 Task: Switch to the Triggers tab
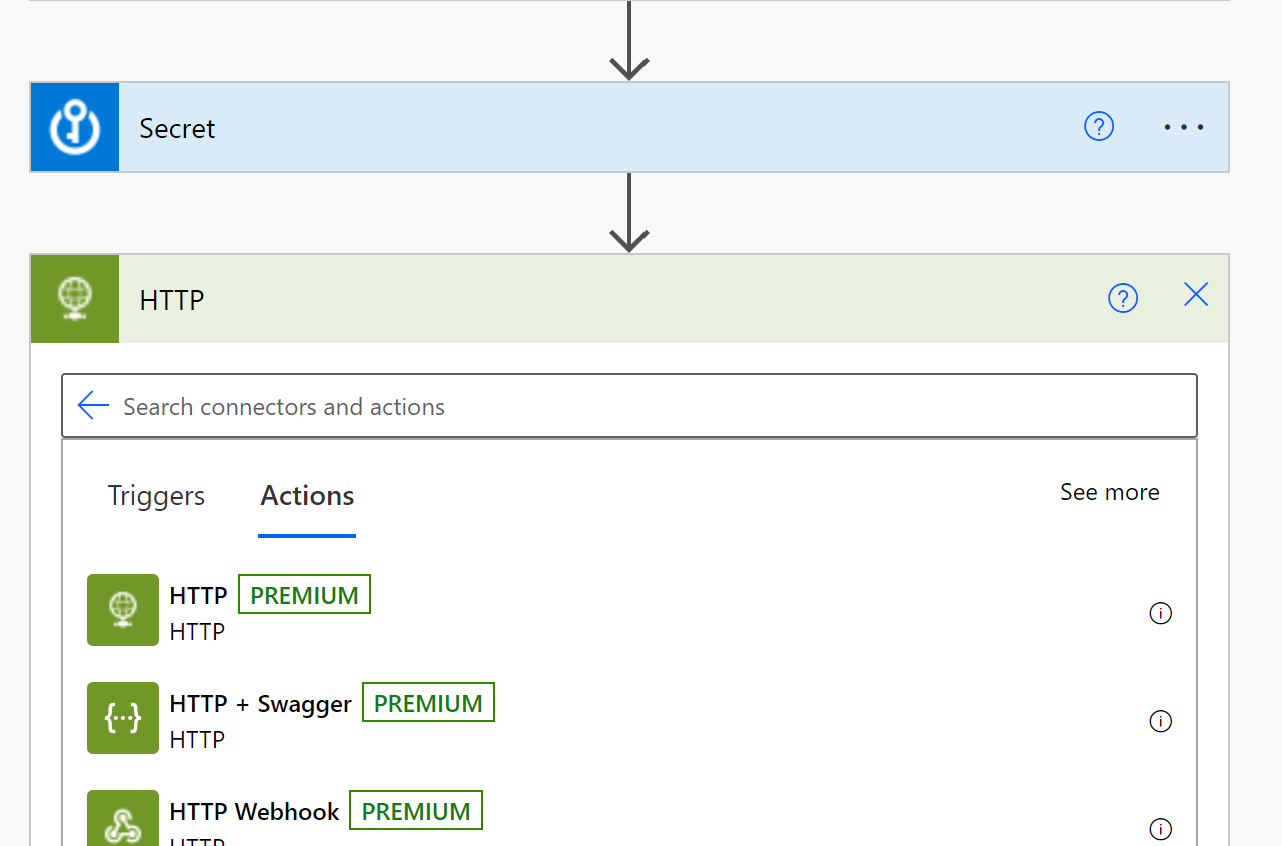tap(156, 496)
